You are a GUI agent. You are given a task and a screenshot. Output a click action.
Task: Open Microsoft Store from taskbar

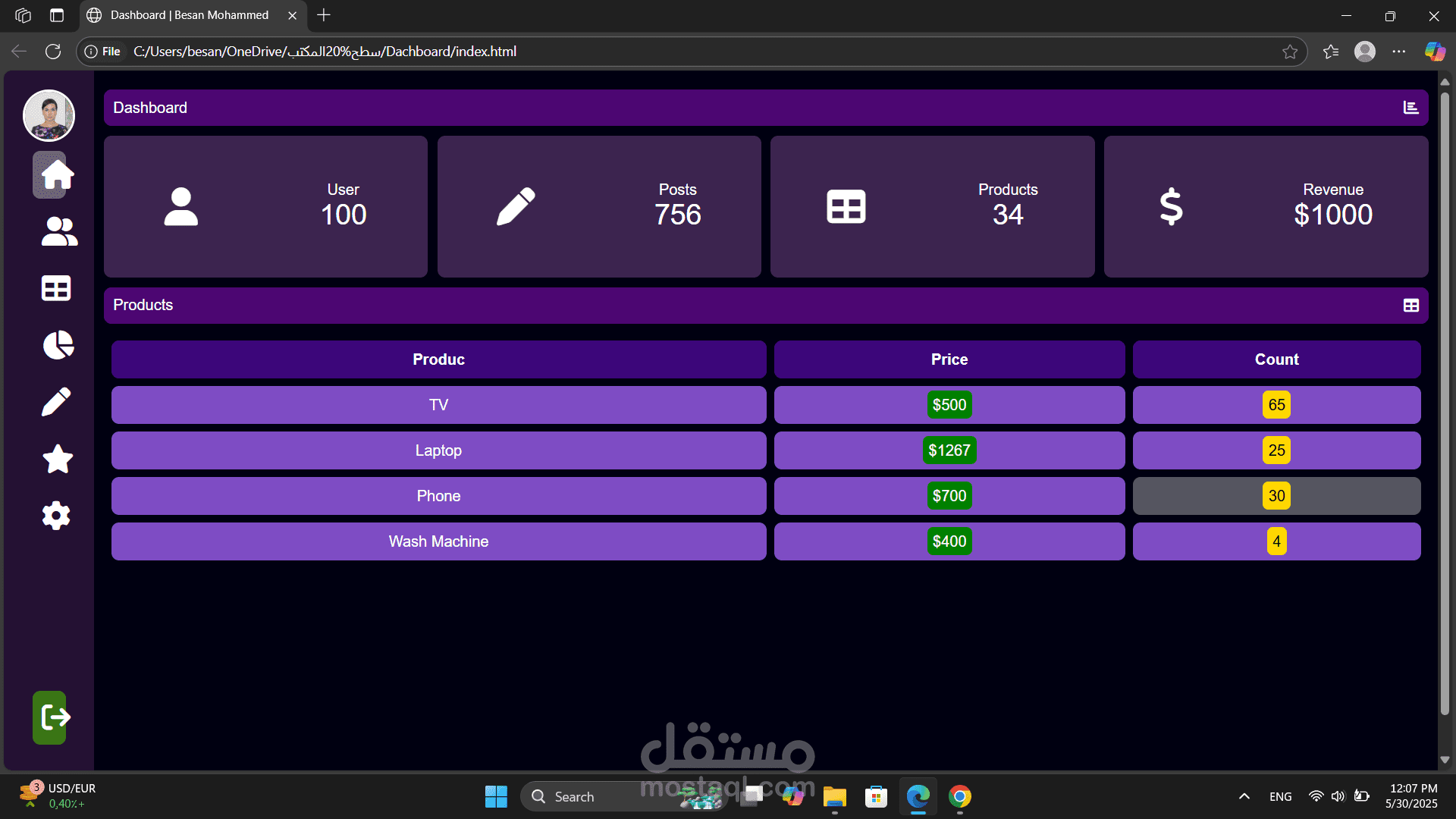tap(877, 796)
